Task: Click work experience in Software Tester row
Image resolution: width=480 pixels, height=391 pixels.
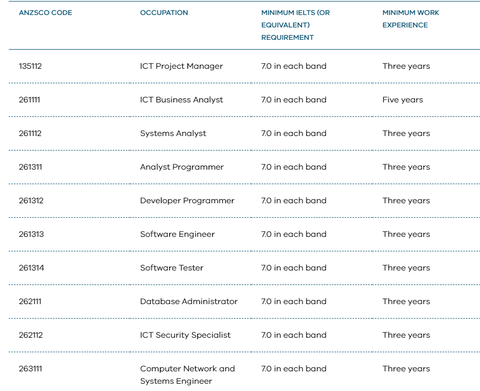Action: pyautogui.click(x=406, y=268)
